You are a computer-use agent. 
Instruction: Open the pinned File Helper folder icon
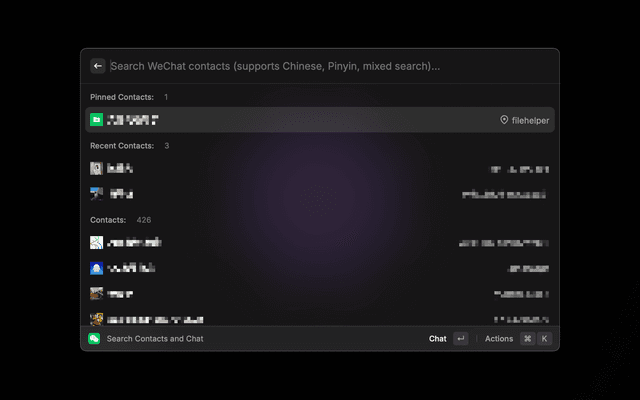(x=96, y=120)
